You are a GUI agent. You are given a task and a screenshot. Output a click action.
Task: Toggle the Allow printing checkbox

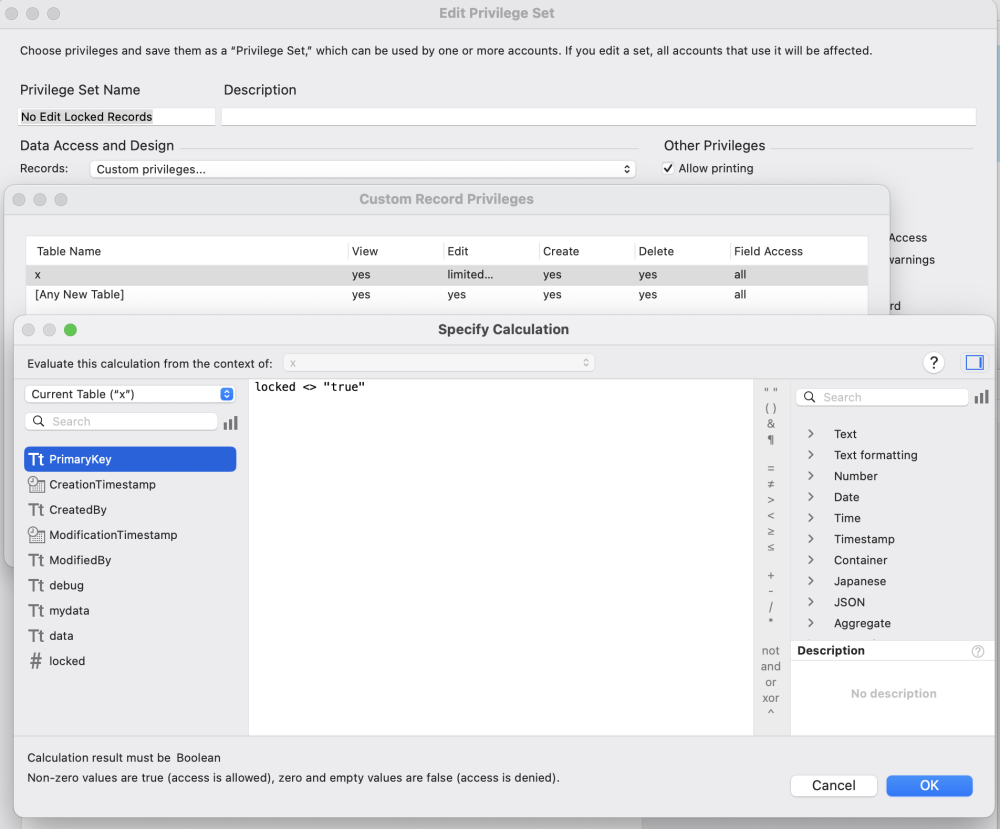click(x=668, y=169)
